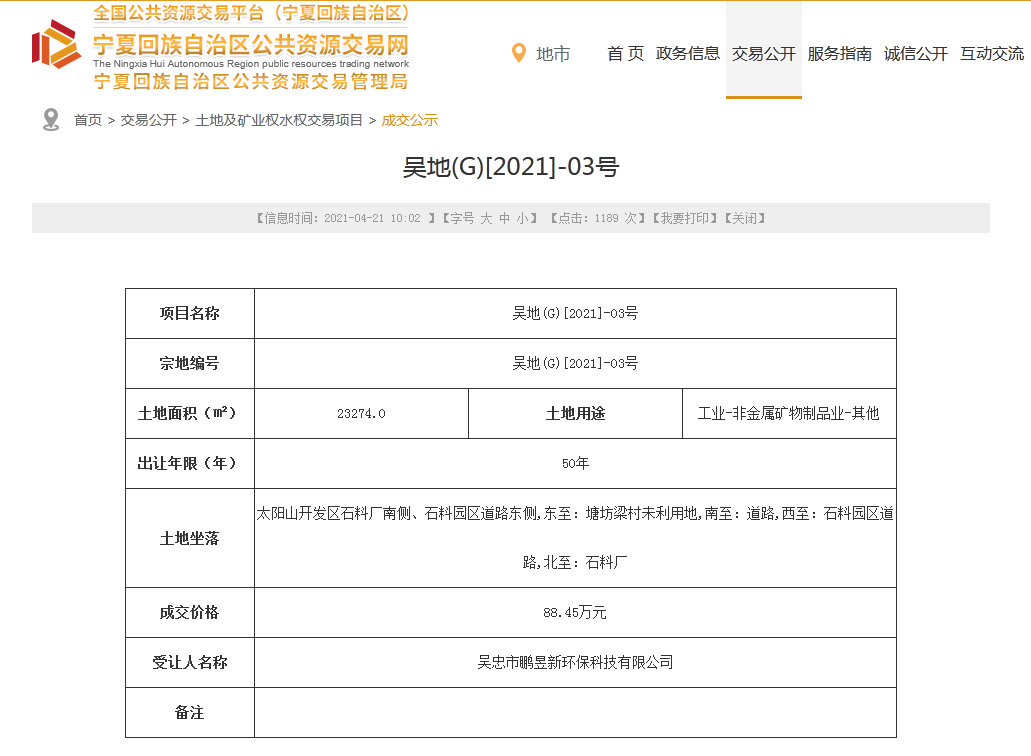Click the 受让人名称 label cell

[x=190, y=663]
